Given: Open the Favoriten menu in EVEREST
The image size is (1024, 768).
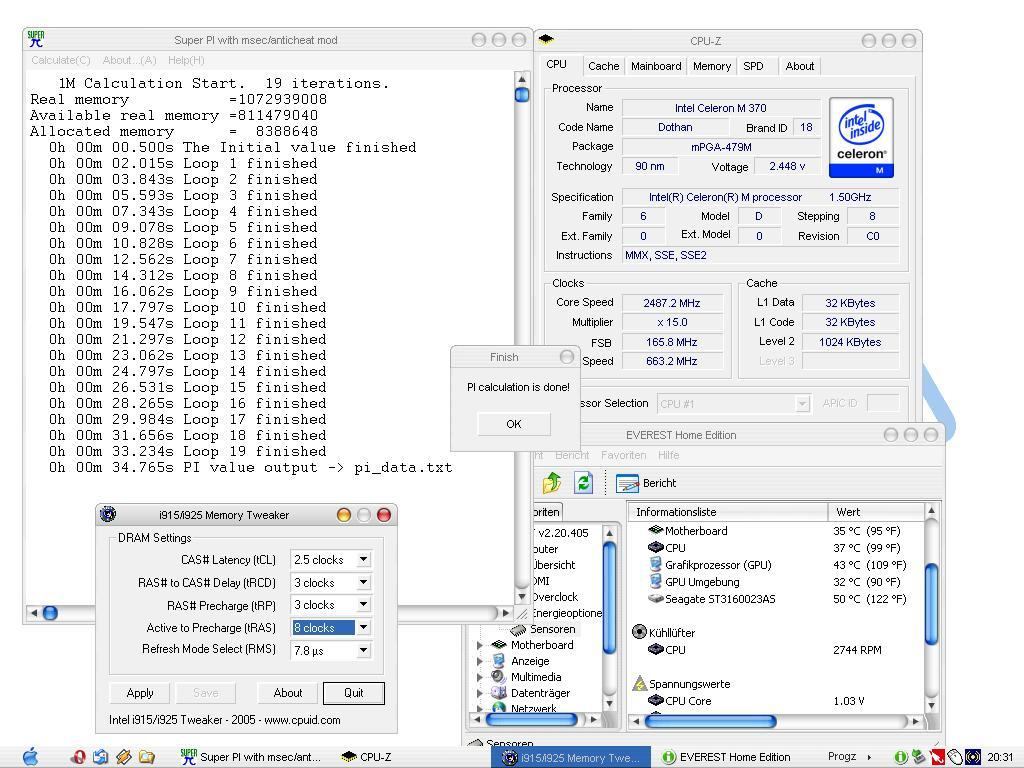Looking at the screenshot, I should coord(624,455).
